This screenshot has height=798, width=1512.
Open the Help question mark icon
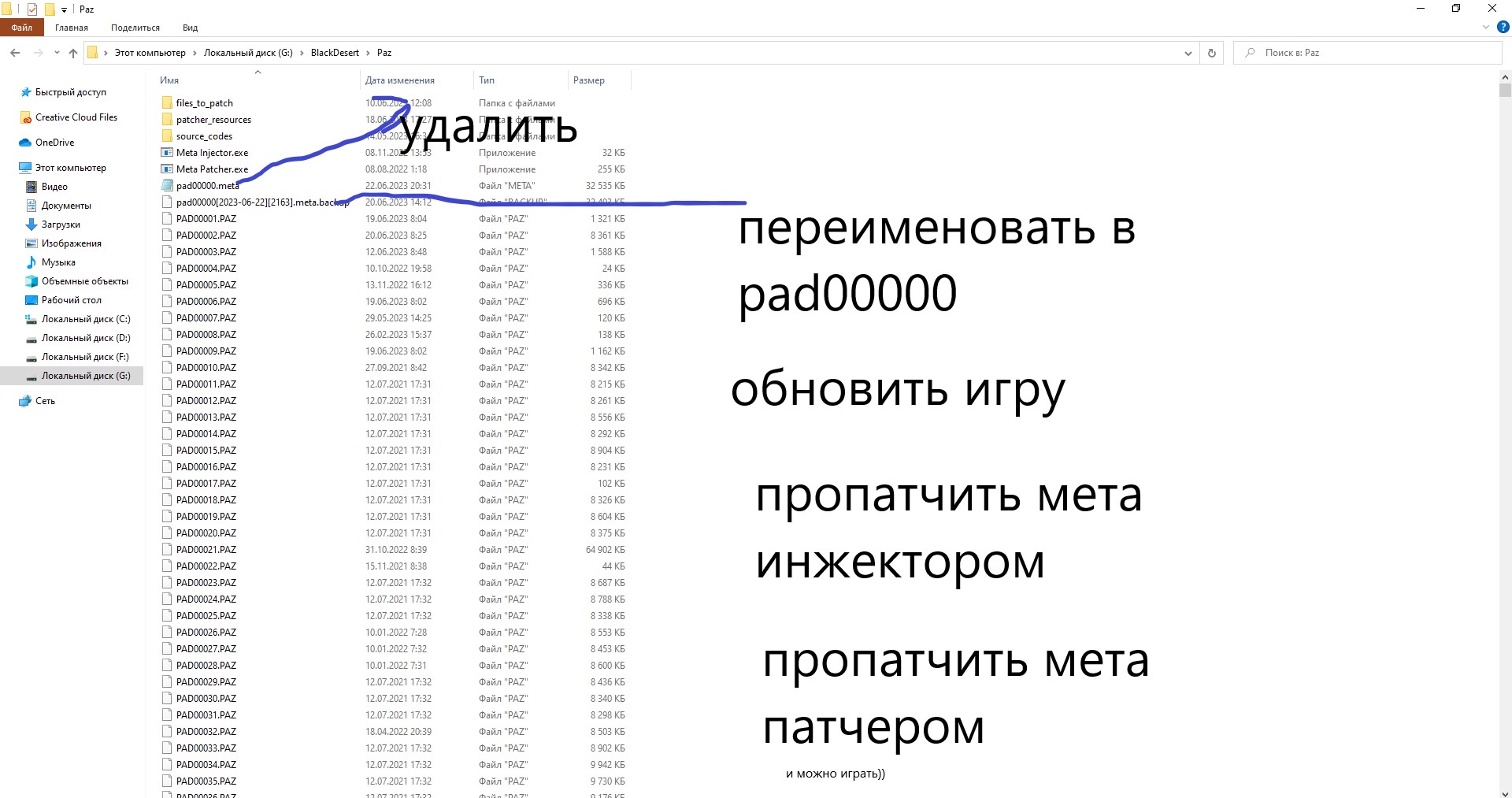point(1503,27)
